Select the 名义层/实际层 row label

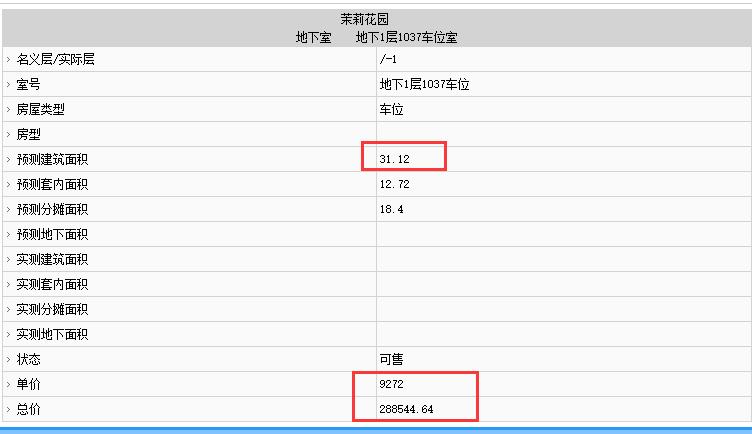point(56,59)
